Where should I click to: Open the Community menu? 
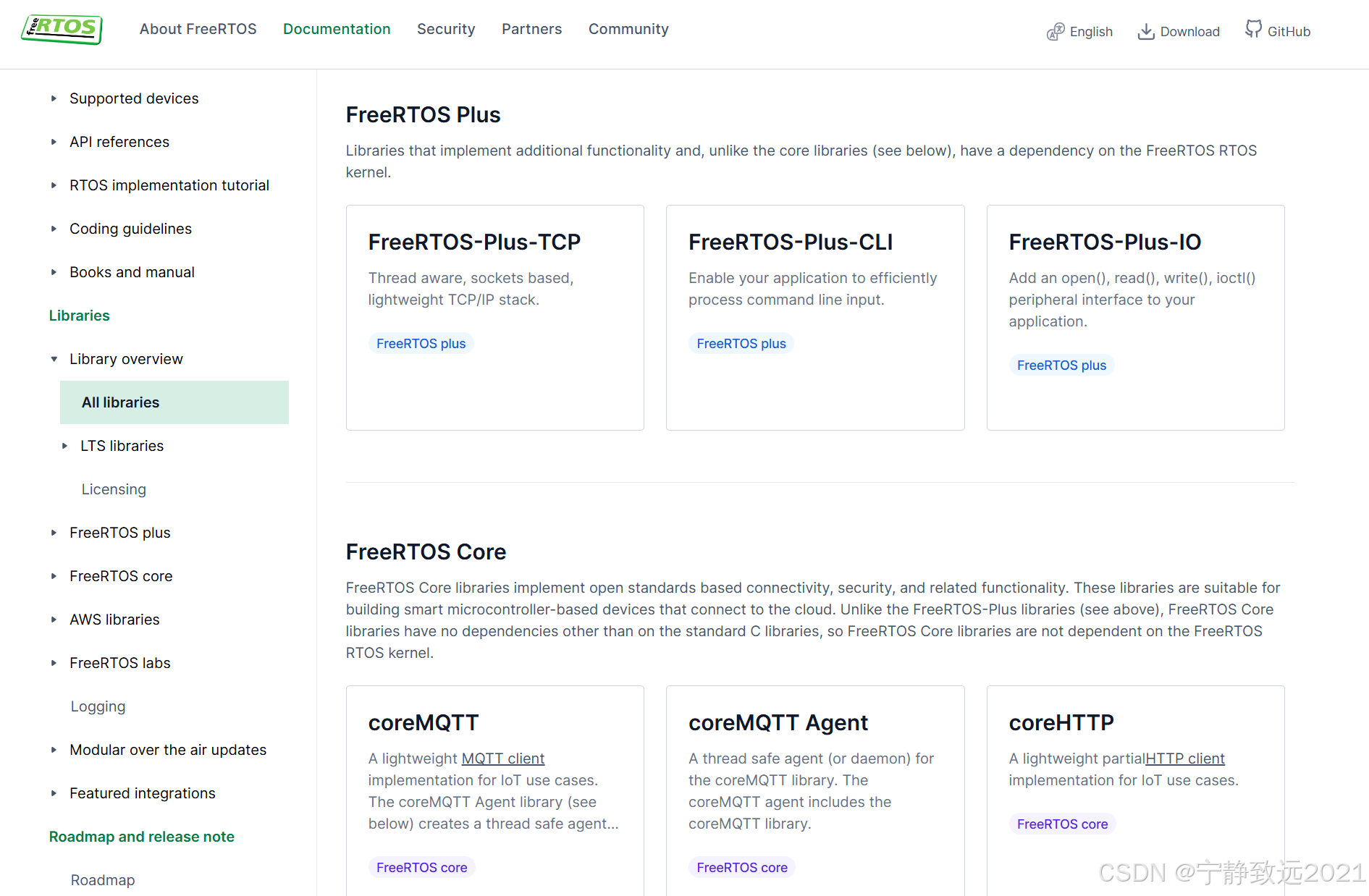pyautogui.click(x=628, y=29)
